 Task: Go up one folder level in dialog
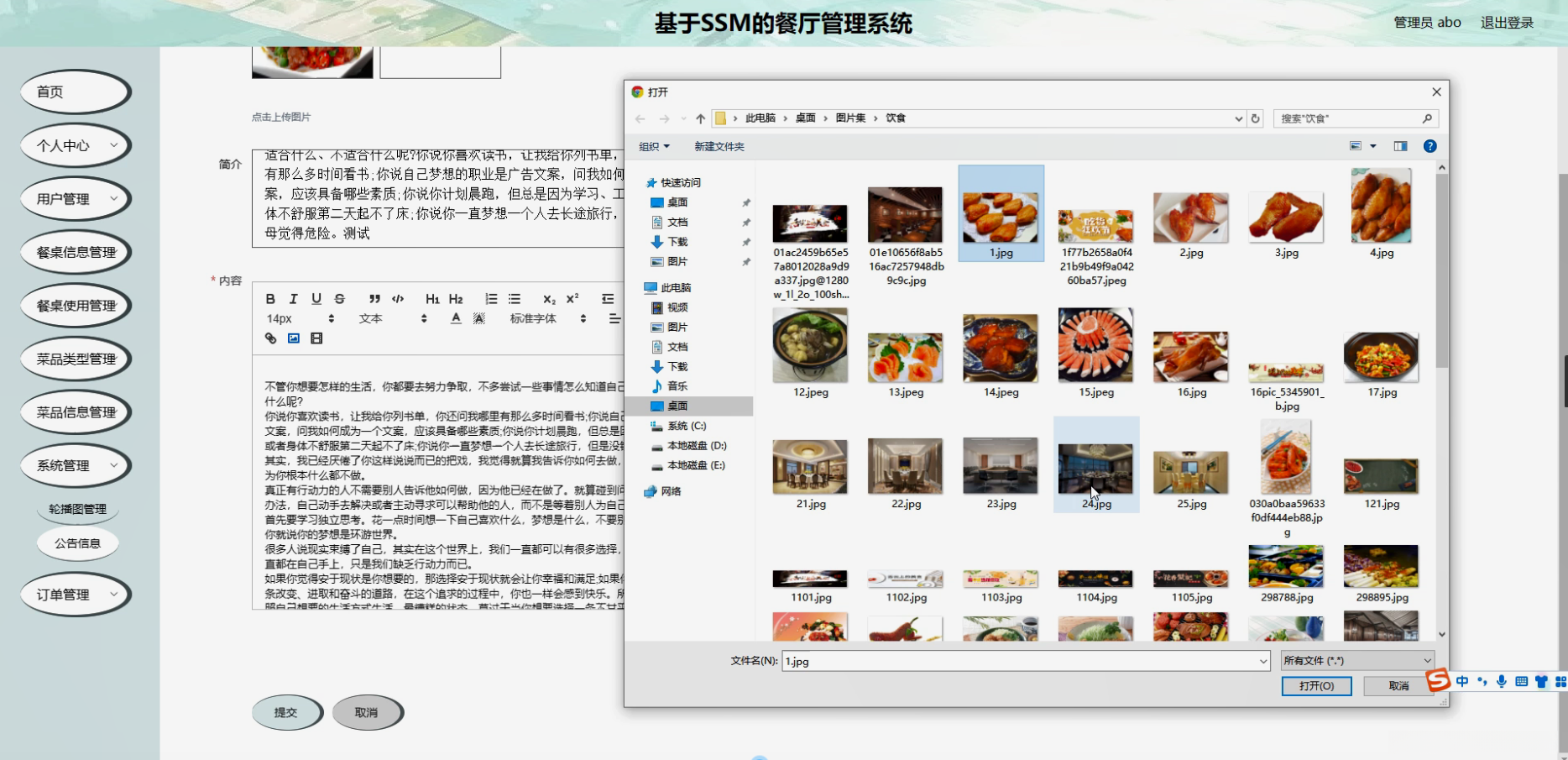[x=700, y=118]
